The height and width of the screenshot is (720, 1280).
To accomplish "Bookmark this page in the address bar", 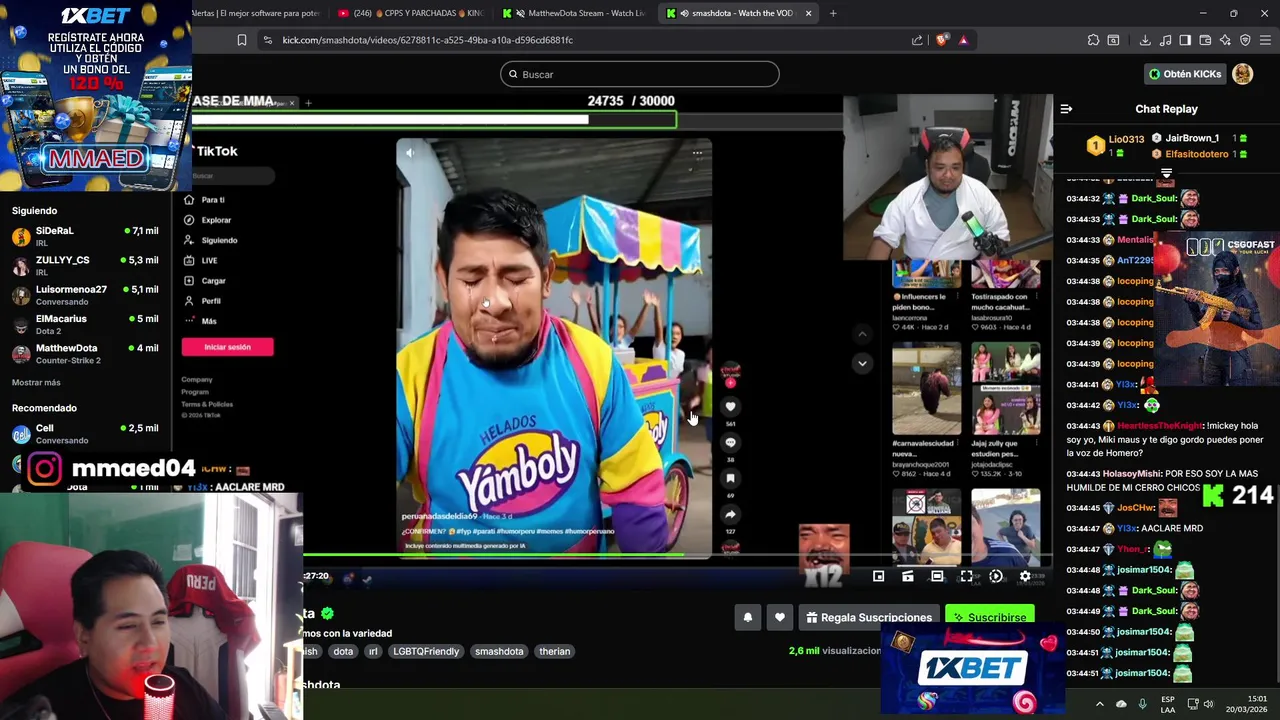I will tap(241, 40).
